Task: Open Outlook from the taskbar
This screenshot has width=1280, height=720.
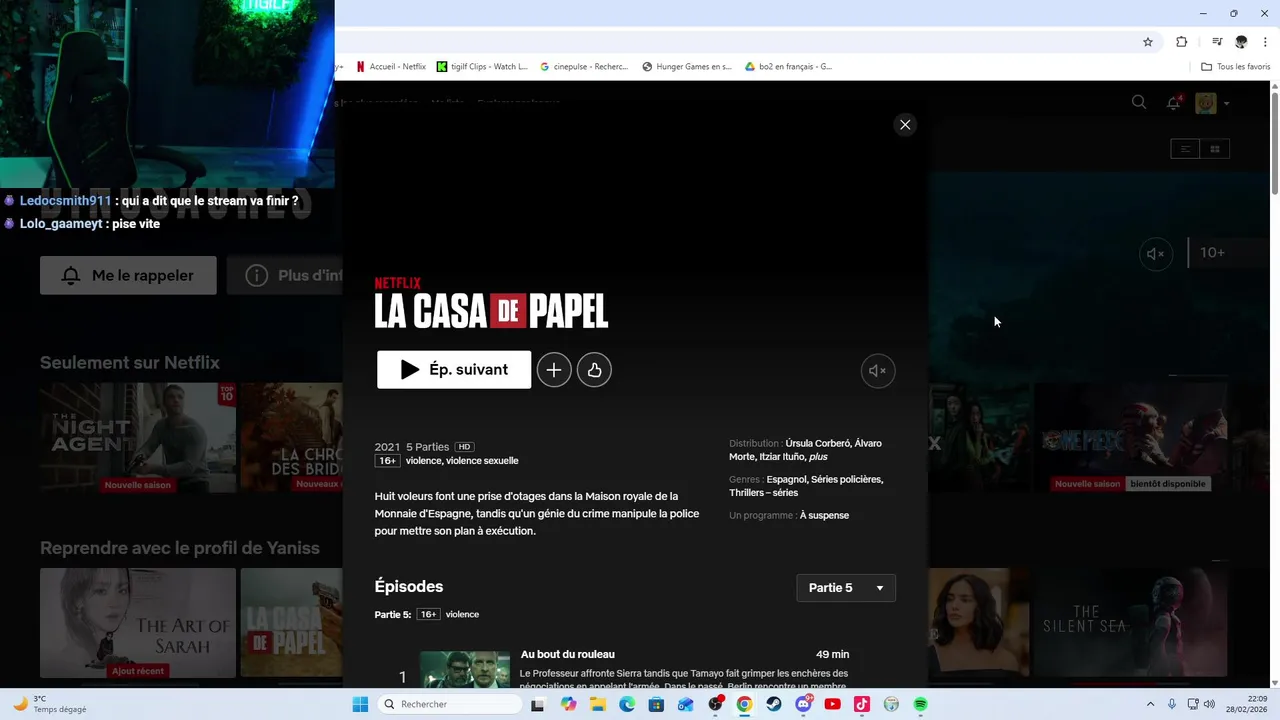Action: click(x=685, y=704)
